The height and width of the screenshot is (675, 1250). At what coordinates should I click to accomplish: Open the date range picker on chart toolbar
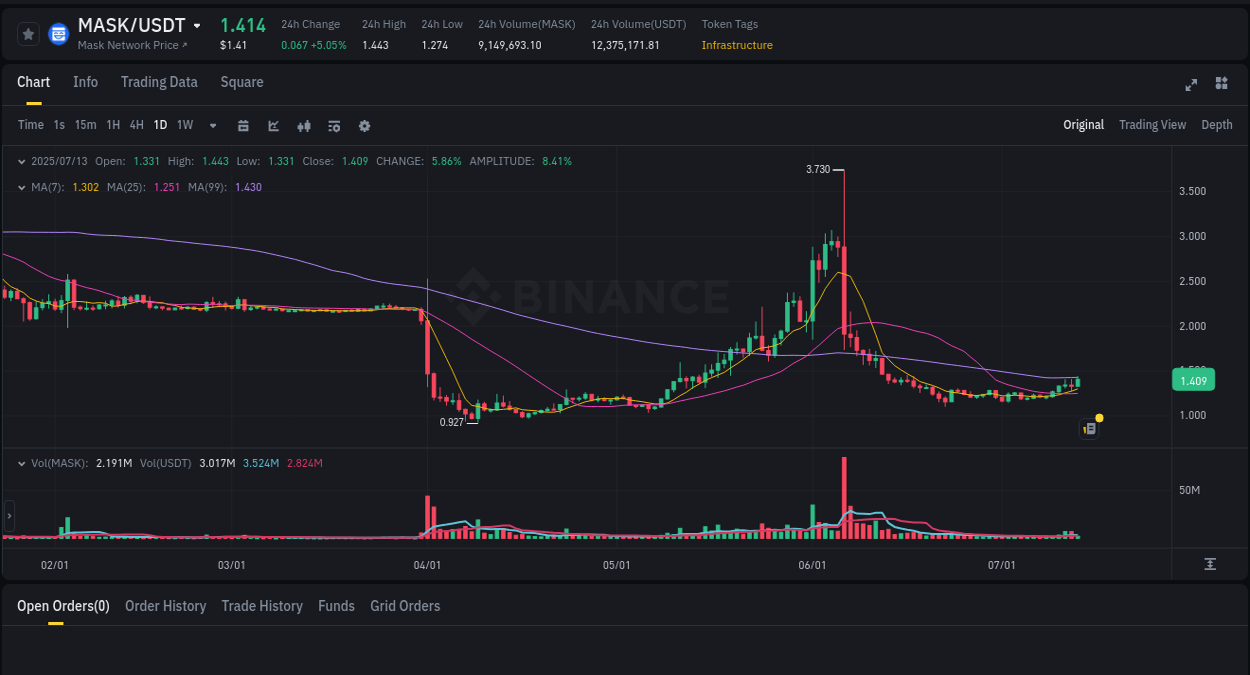(x=243, y=125)
